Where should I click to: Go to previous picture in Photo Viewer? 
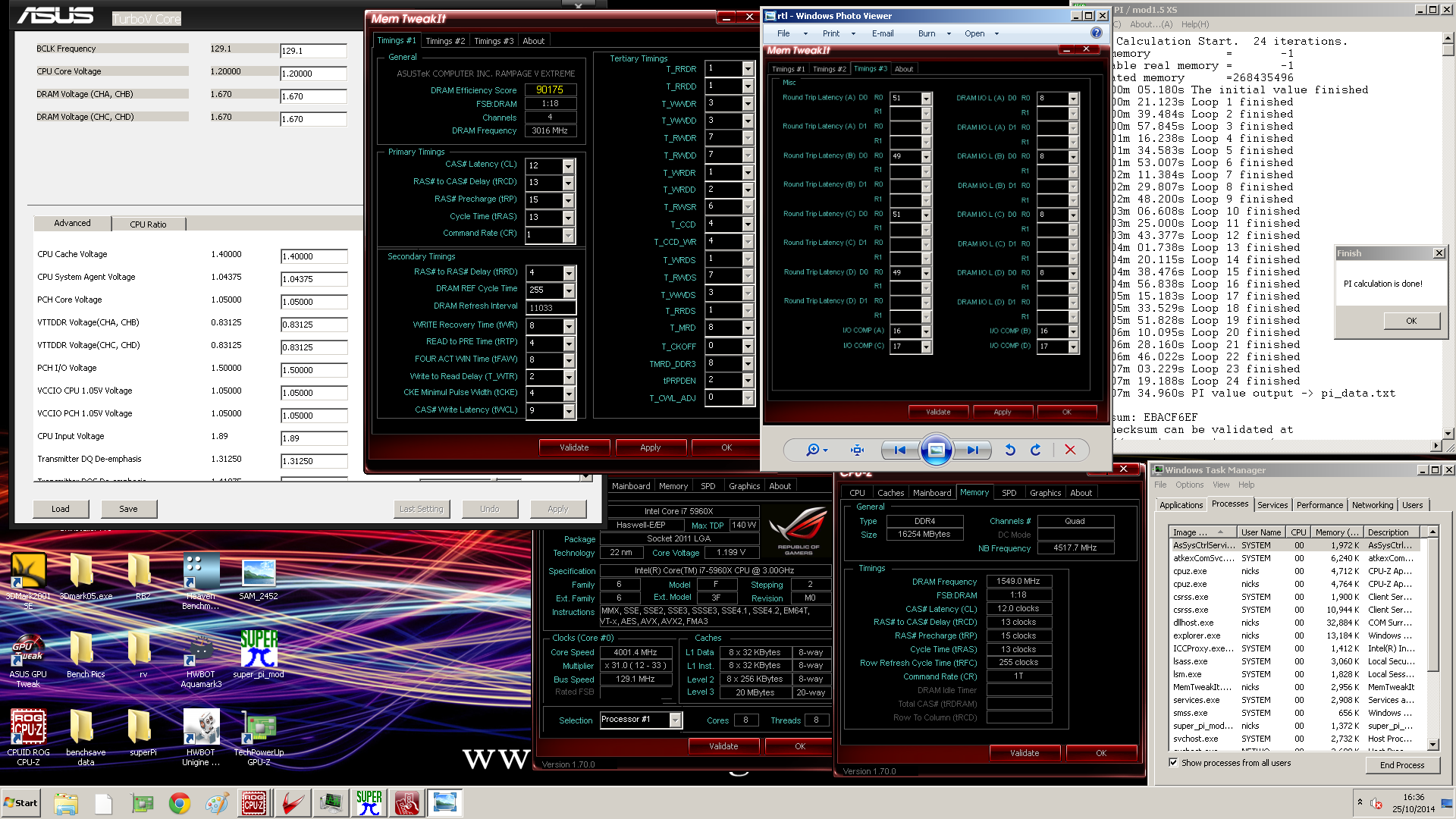tap(900, 450)
